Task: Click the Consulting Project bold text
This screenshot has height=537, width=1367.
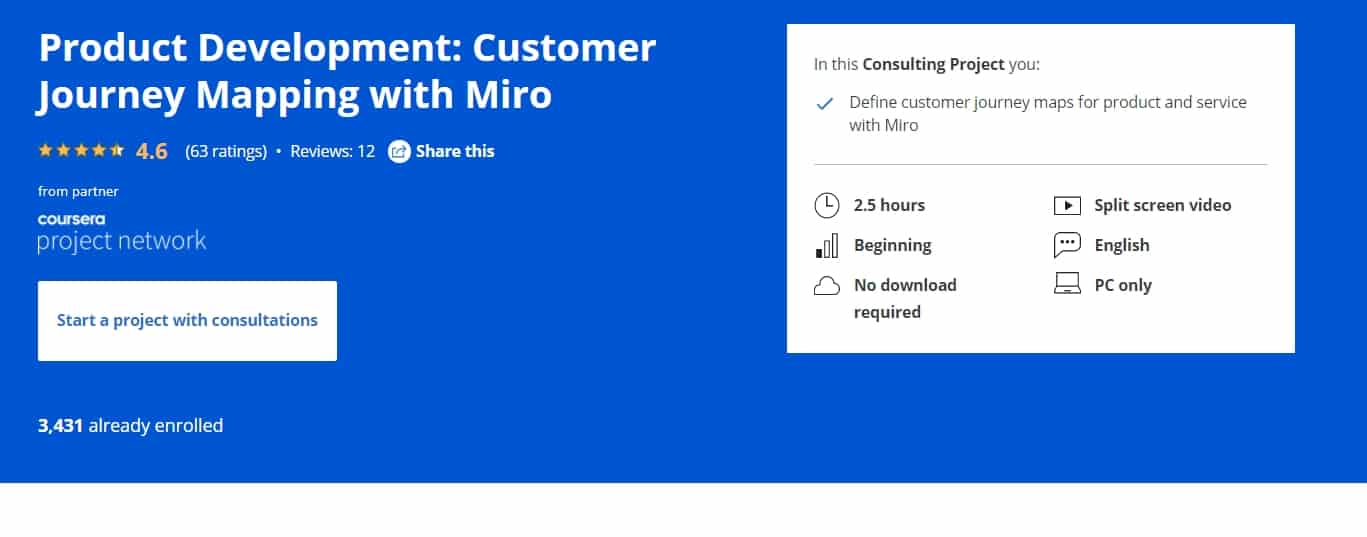Action: pos(933,65)
